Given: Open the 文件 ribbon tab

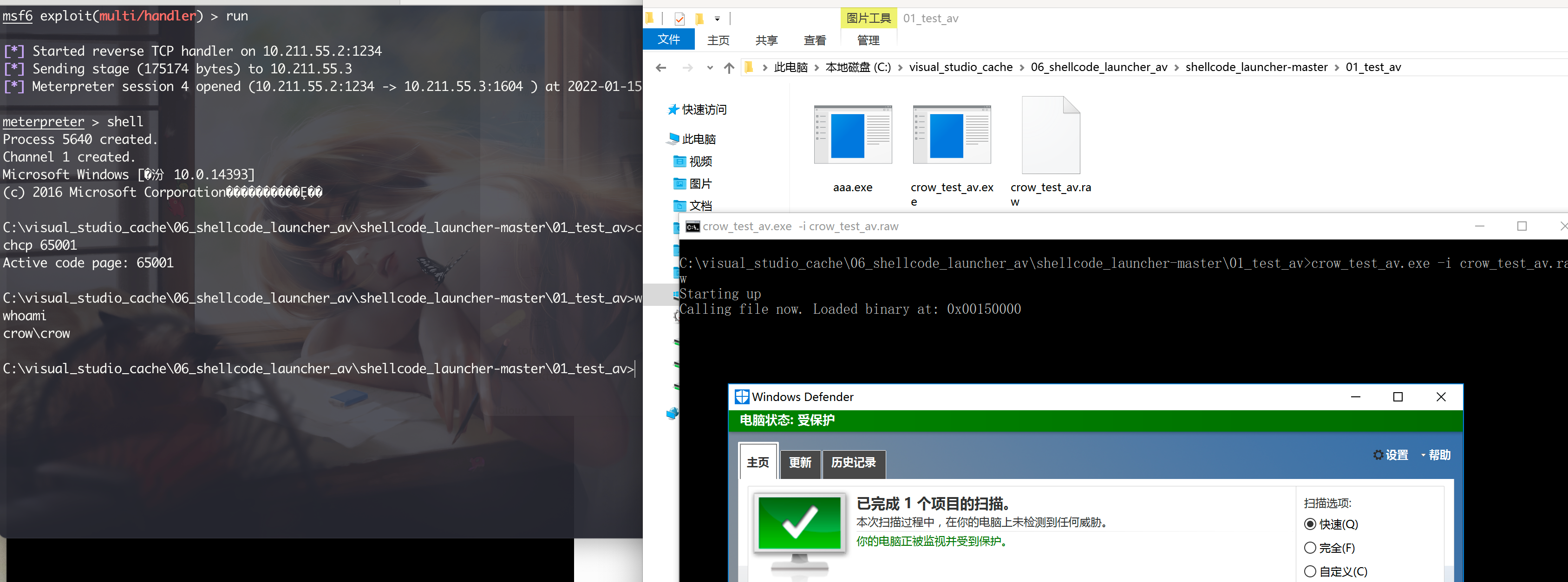Looking at the screenshot, I should (x=668, y=39).
